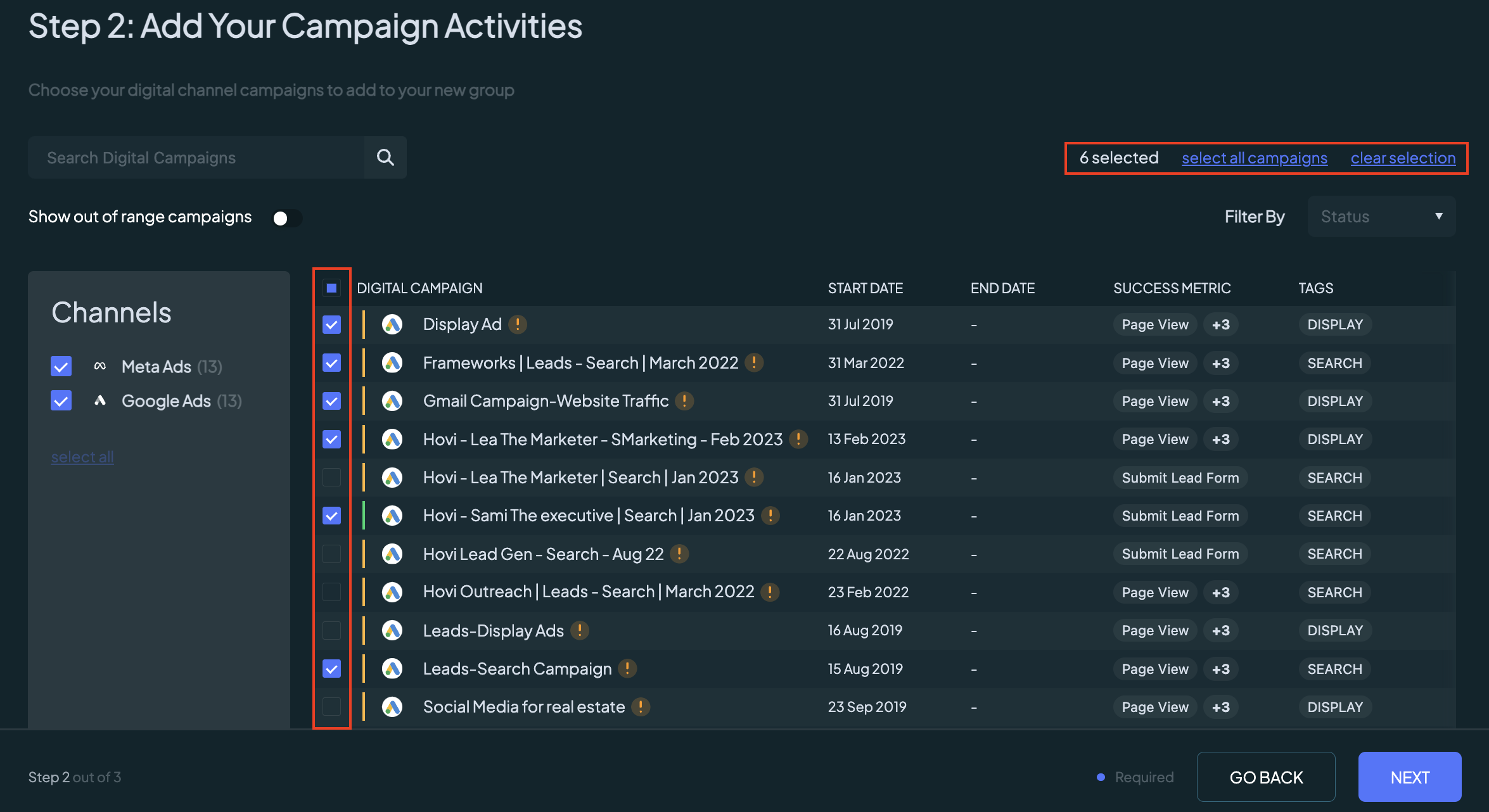Expand +3 metrics on Hovi Outreach row
The image size is (1489, 812).
(x=1220, y=592)
